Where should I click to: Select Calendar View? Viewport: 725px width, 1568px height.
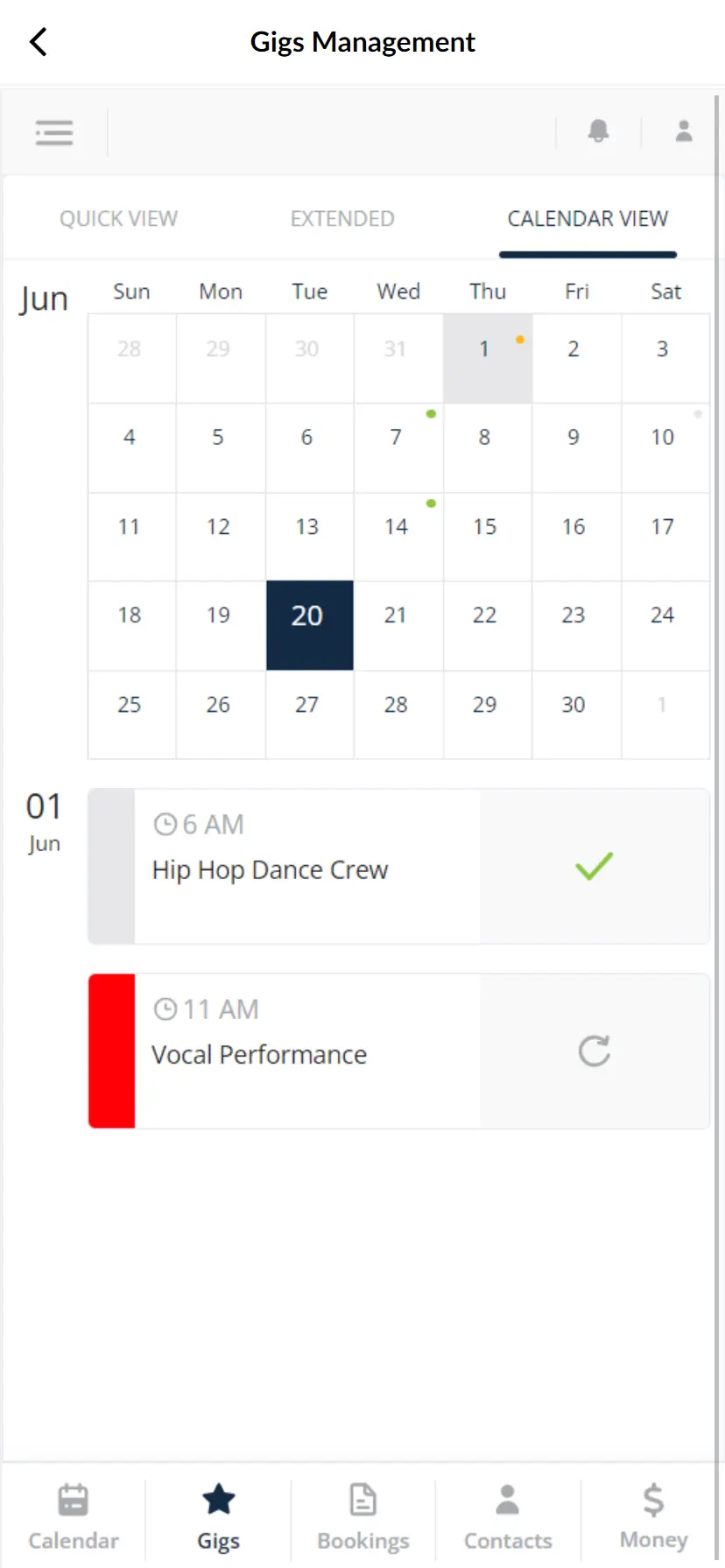coord(587,218)
